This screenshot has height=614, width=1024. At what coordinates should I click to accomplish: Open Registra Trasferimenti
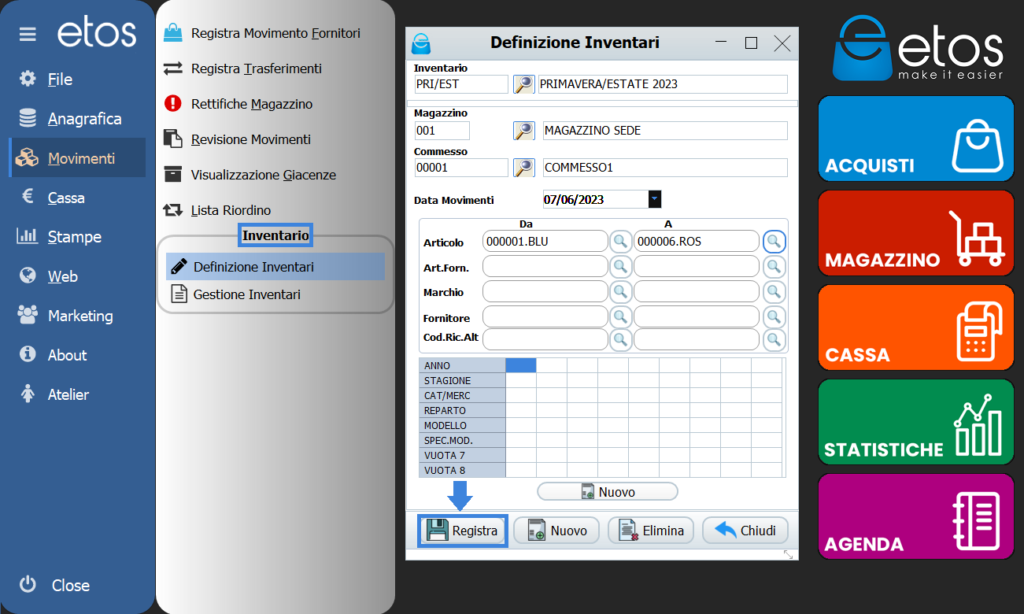(x=256, y=68)
